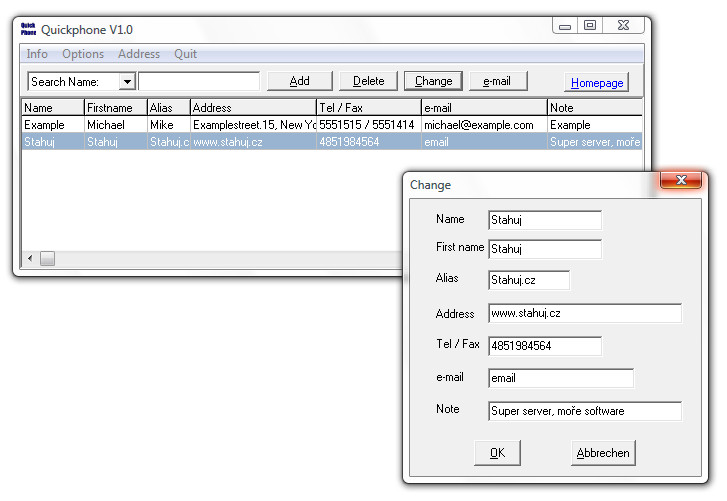727x501 pixels.
Task: Click the horizontal scrollbar left arrow
Action: click(x=30, y=258)
